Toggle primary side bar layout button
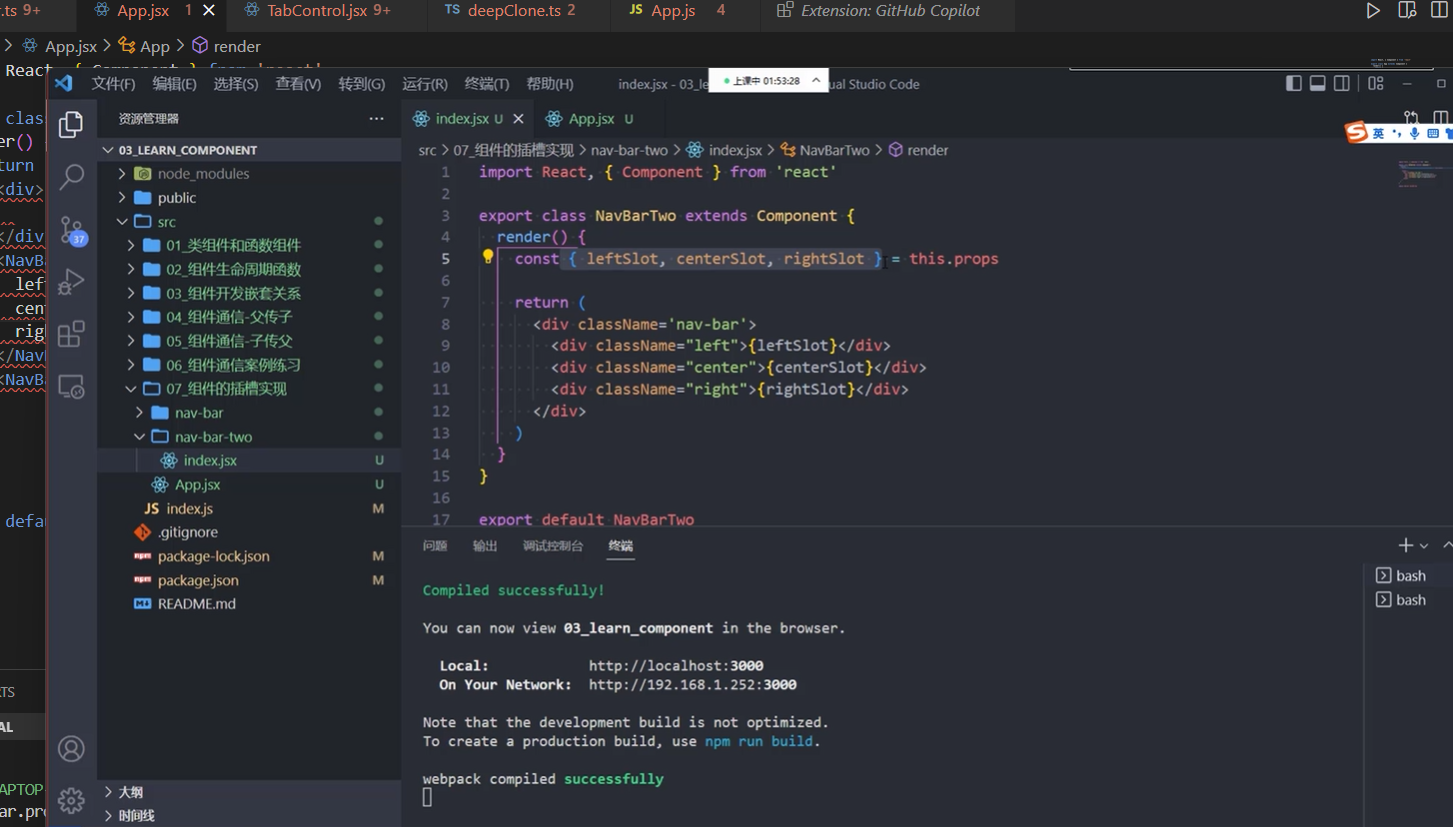This screenshot has width=1453, height=827. point(1294,84)
